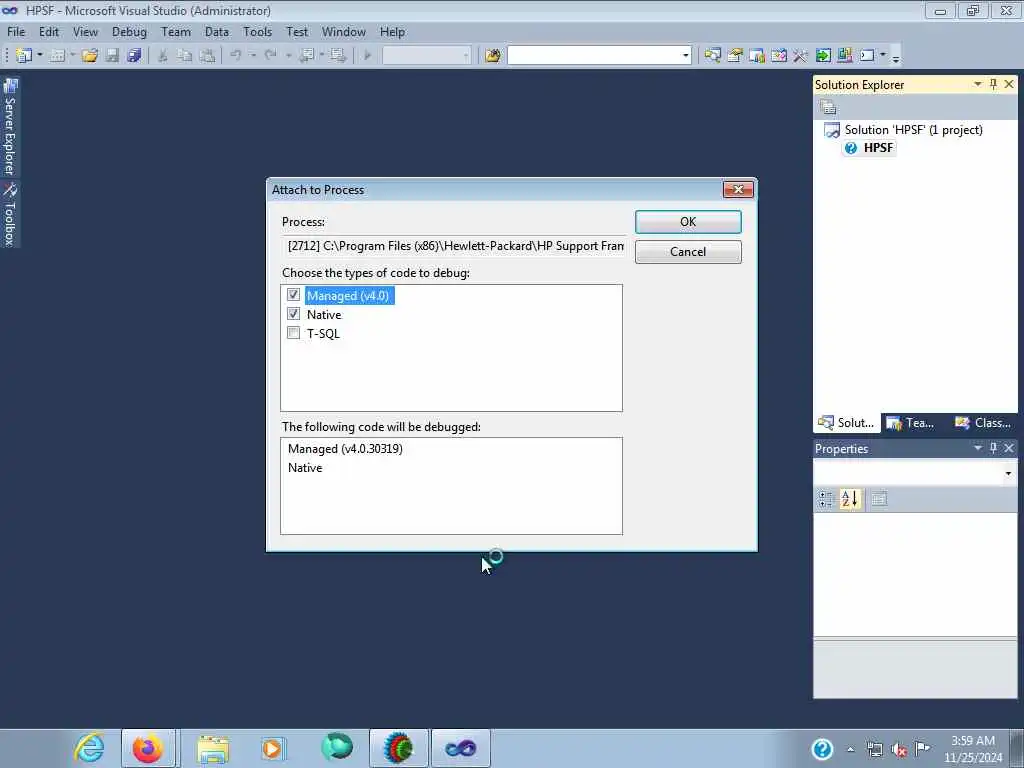Open Properties panel window position dropdown

coord(978,448)
